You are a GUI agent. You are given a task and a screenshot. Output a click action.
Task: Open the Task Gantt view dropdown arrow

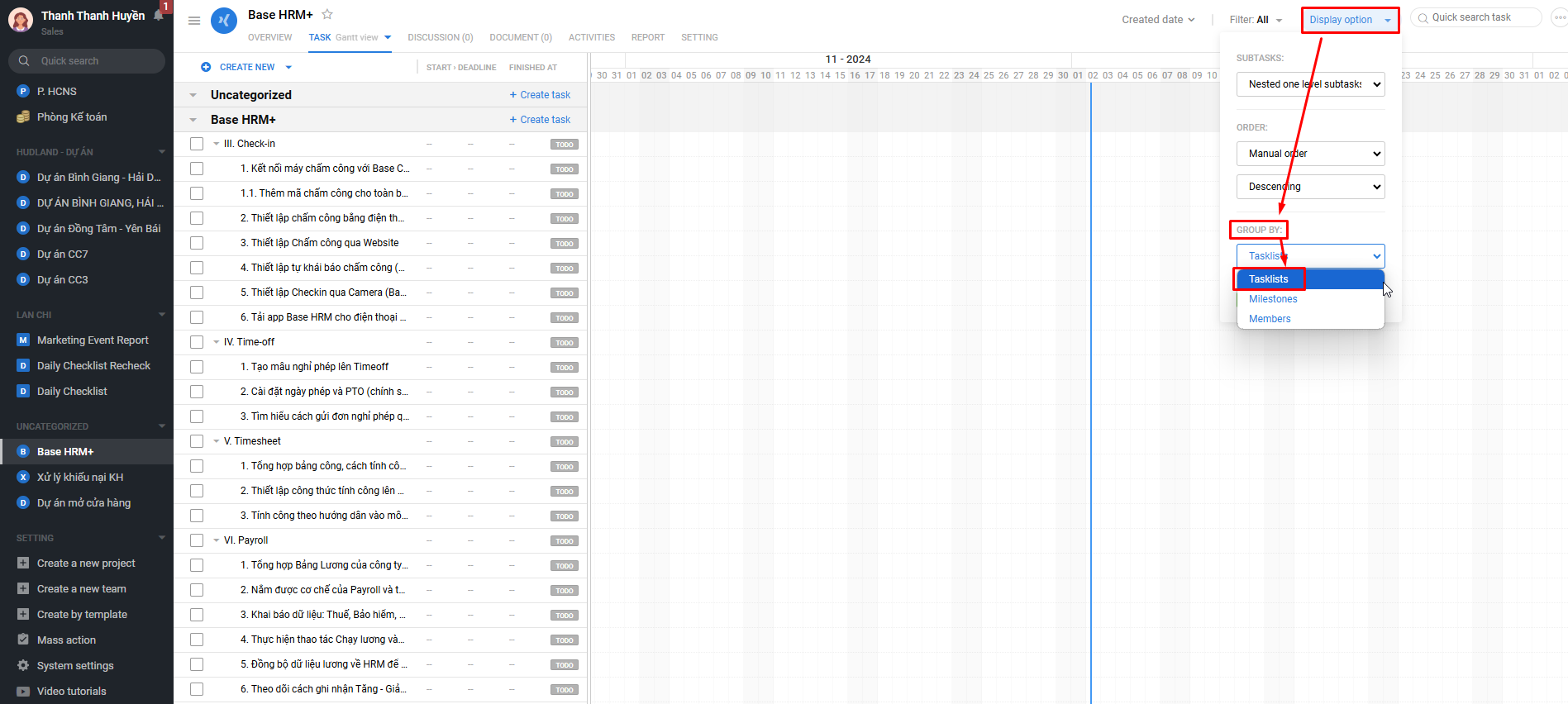(388, 37)
